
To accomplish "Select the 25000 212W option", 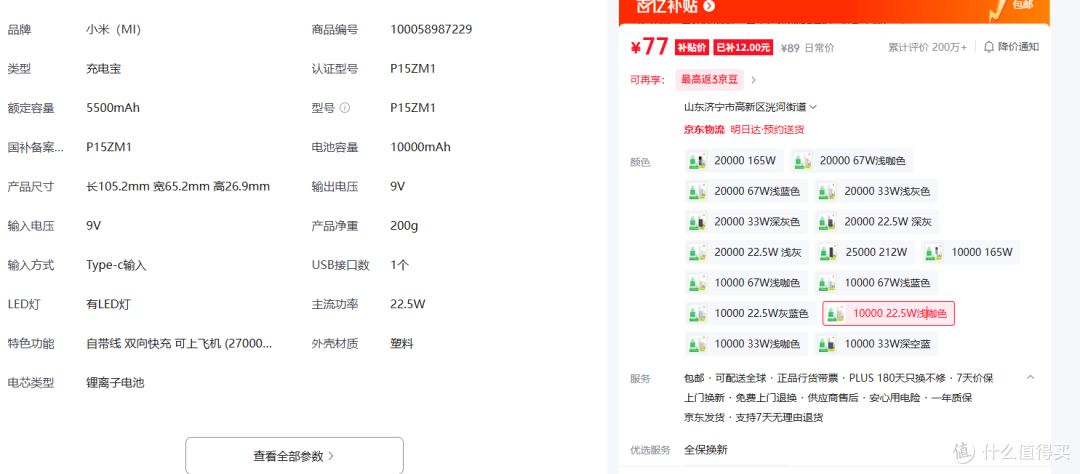I will click(x=865, y=253).
